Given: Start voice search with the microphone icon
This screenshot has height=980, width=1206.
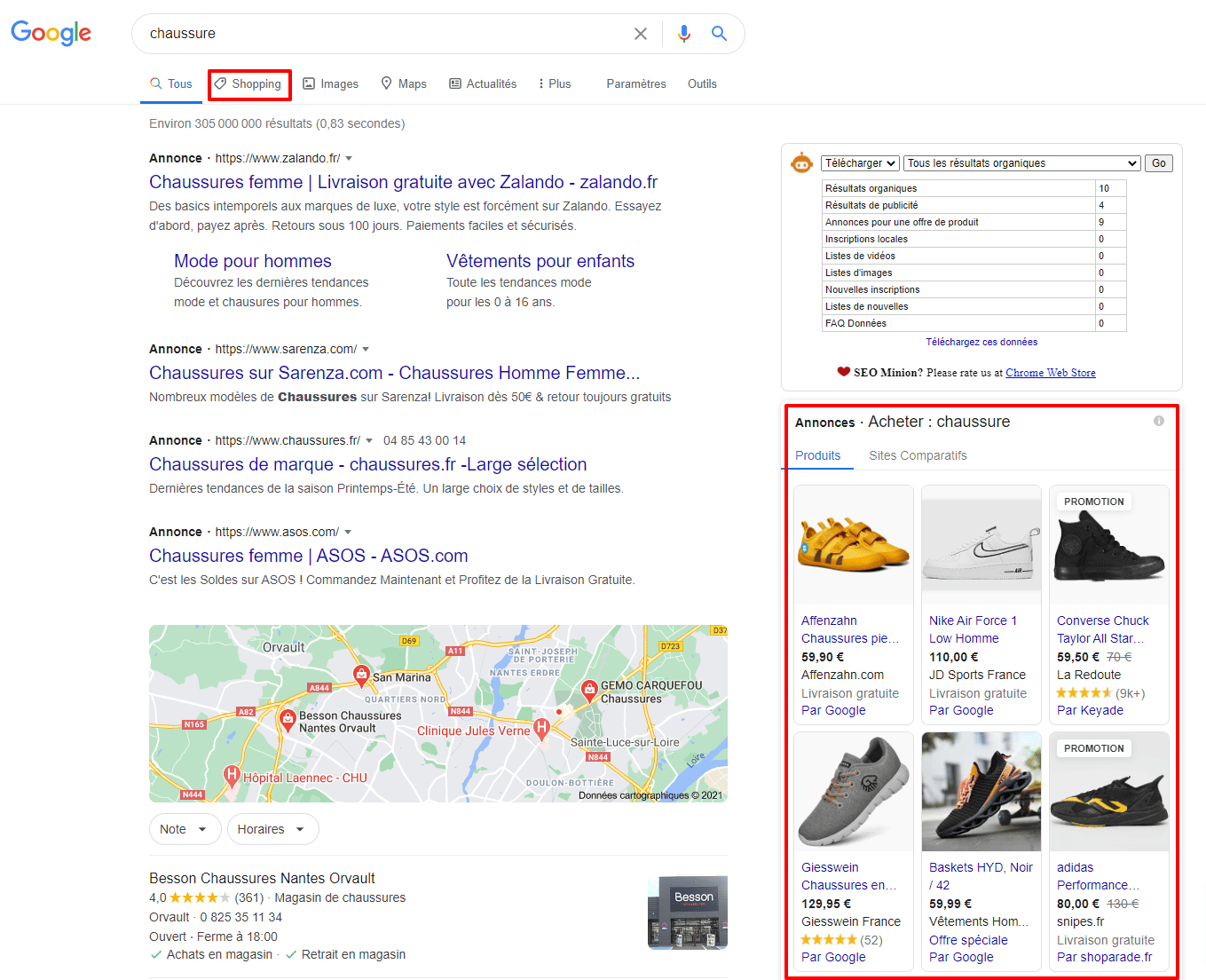Looking at the screenshot, I should pyautogui.click(x=683, y=34).
